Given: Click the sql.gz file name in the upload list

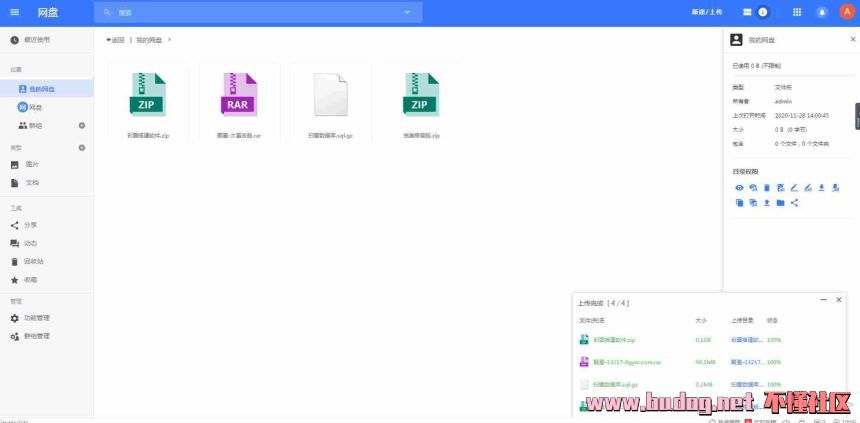Looking at the screenshot, I should [x=615, y=385].
